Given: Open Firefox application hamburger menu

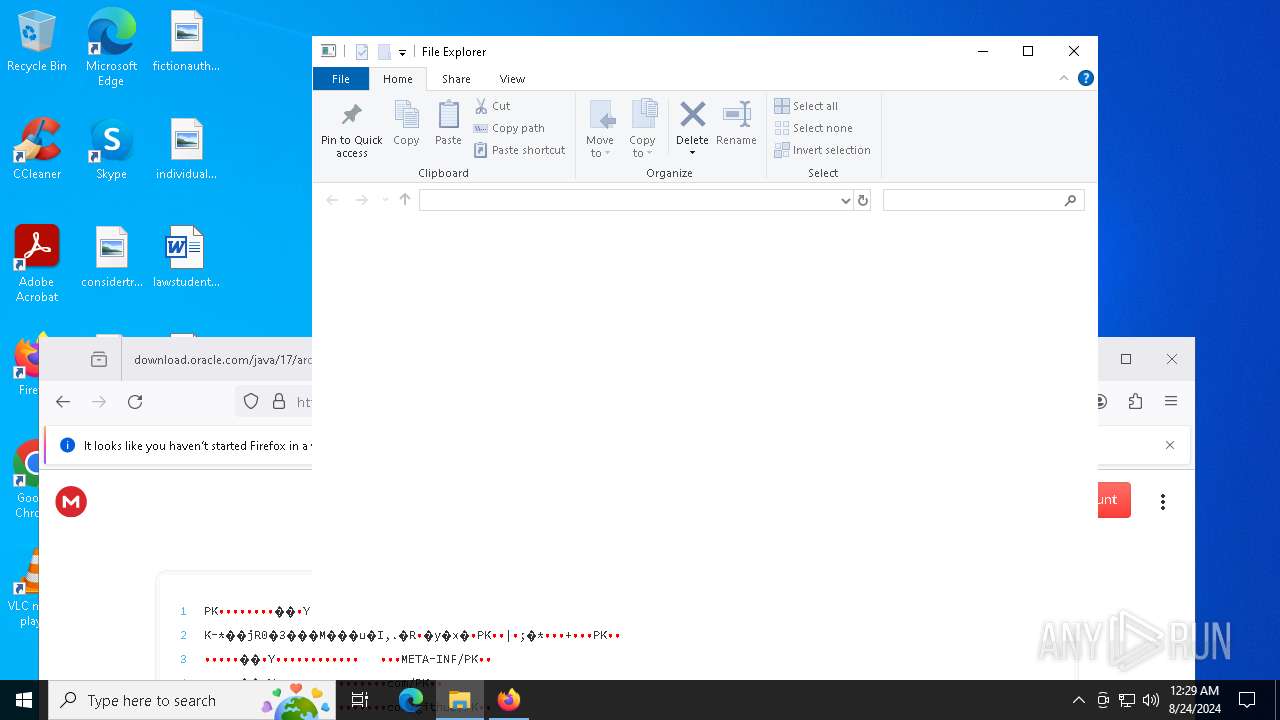Looking at the screenshot, I should 1171,402.
